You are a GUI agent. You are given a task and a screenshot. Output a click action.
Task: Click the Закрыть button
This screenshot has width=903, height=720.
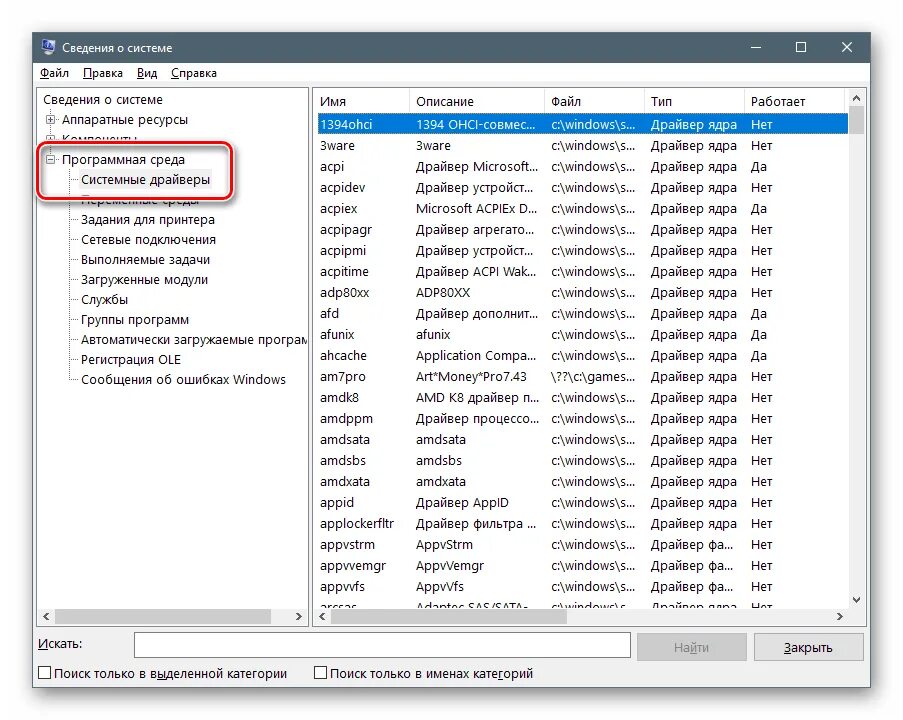[x=808, y=647]
